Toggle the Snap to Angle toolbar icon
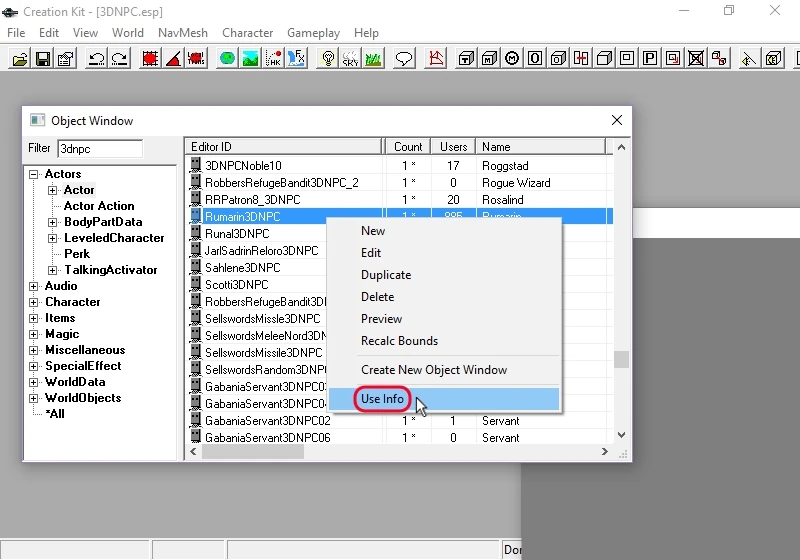 tap(173, 59)
